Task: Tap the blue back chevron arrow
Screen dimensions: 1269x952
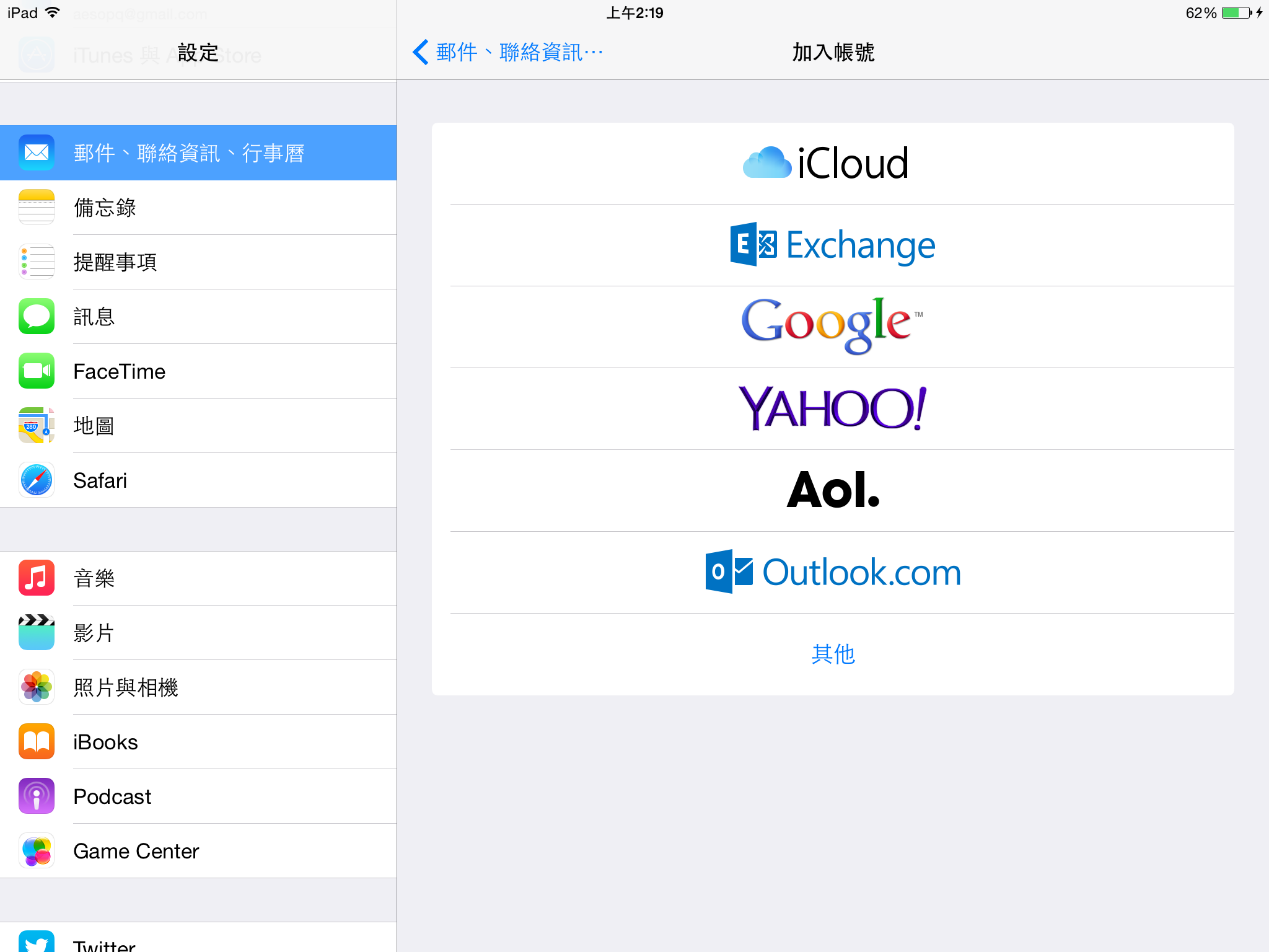Action: 420,52
